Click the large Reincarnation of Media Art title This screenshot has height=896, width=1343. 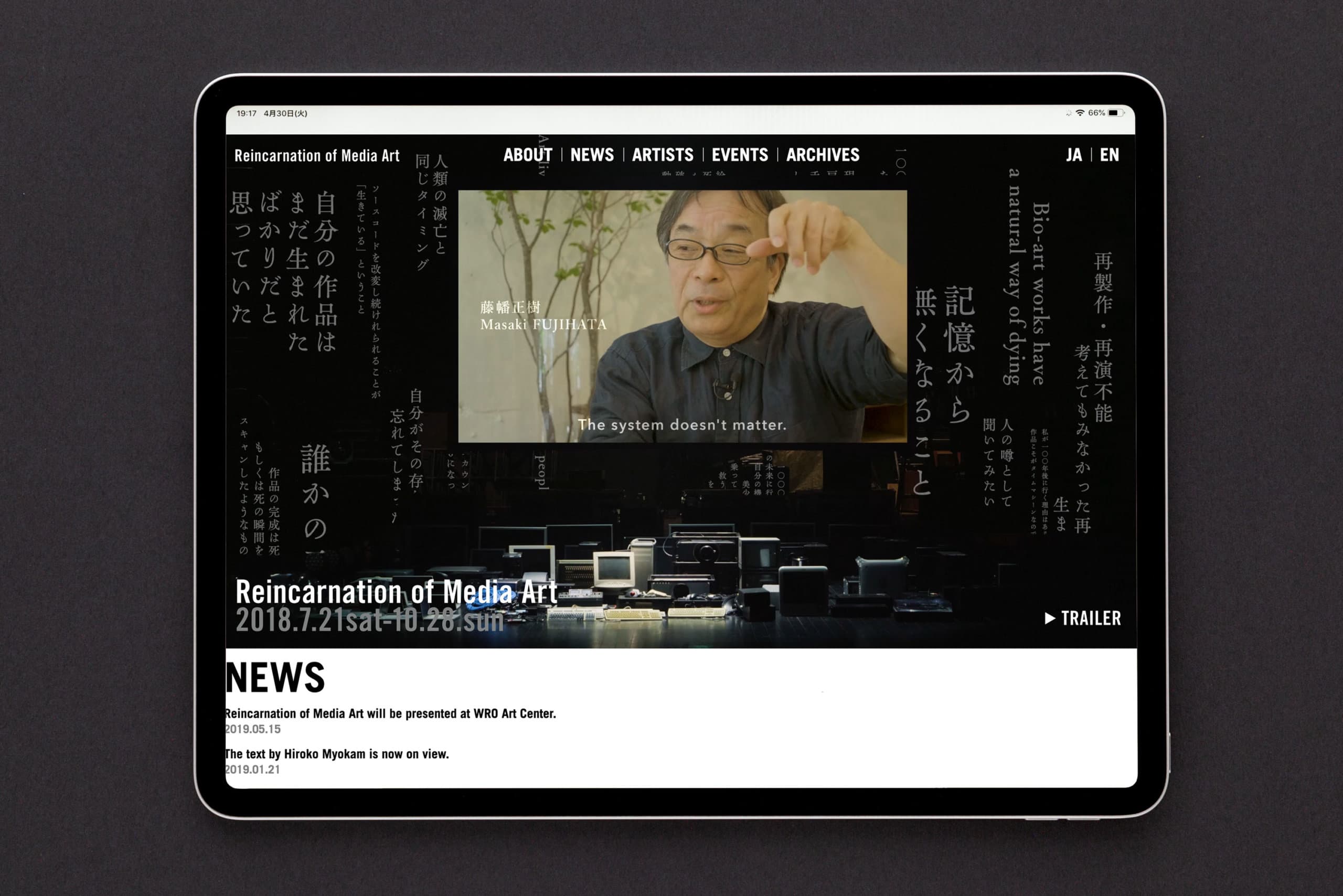(x=396, y=592)
